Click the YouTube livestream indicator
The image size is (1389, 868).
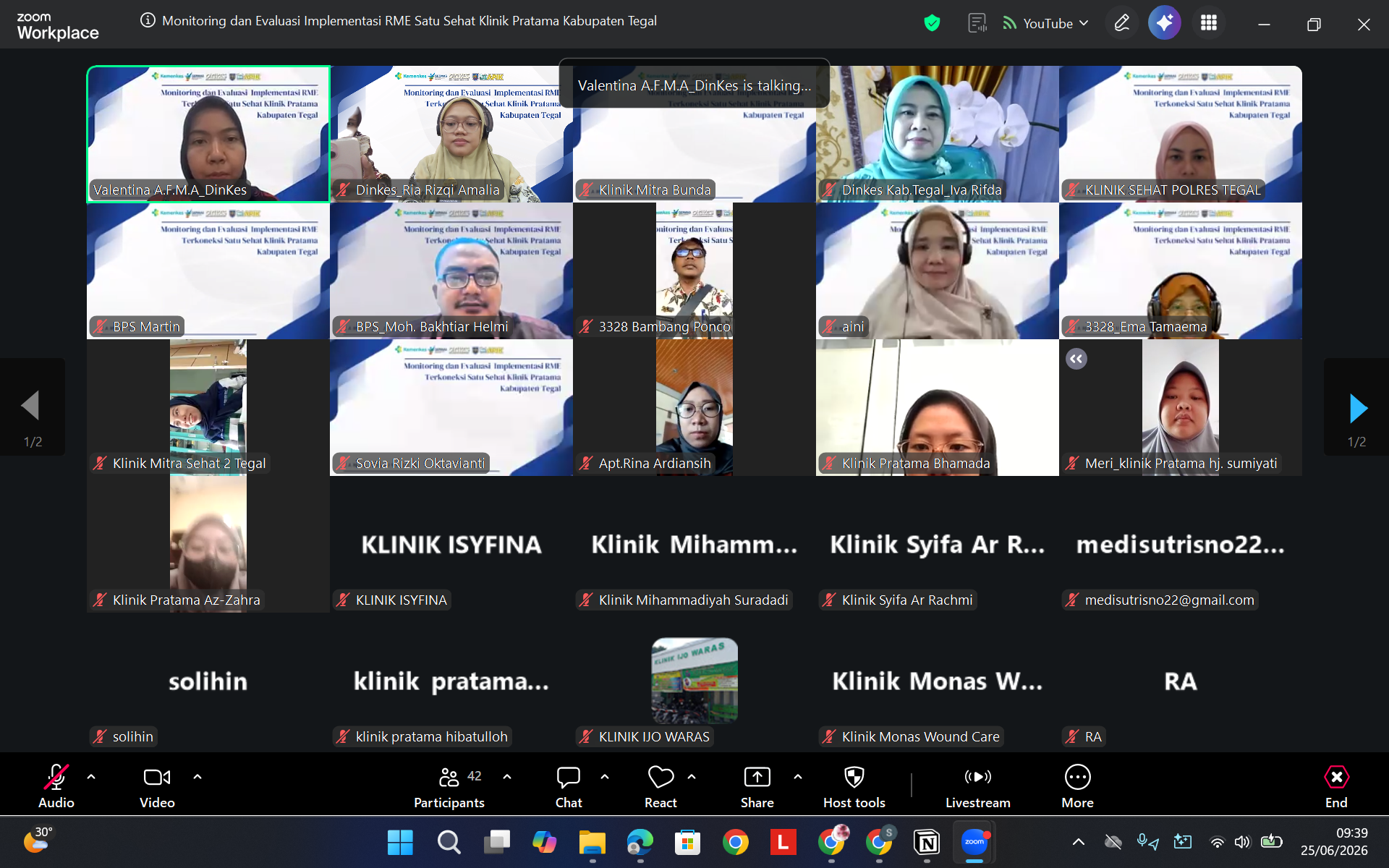[1037, 23]
